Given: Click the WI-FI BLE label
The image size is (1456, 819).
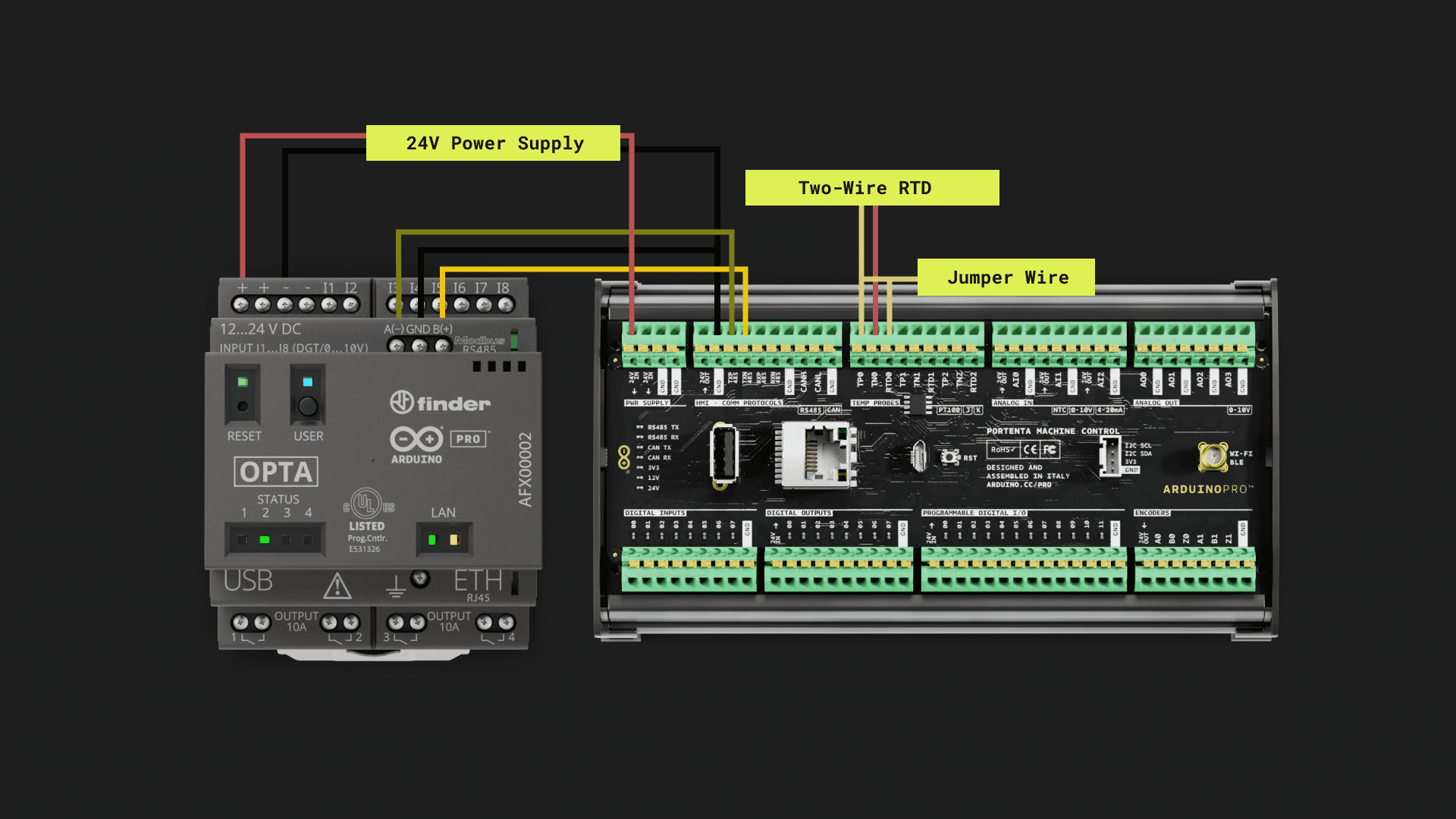Looking at the screenshot, I should coord(1241,458).
